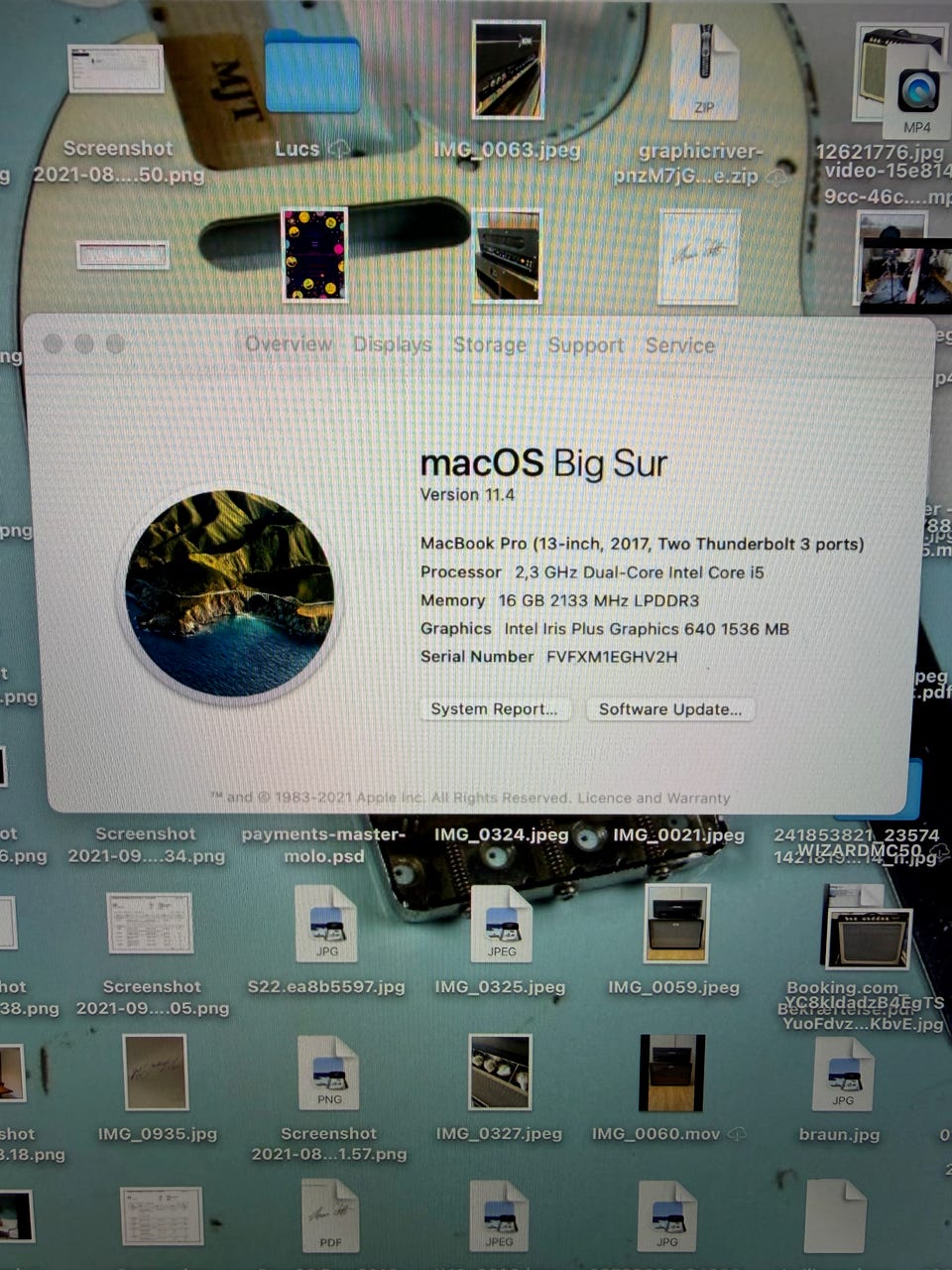Select the braun.jpg file icon
The width and height of the screenshot is (952, 1270).
843,1075
